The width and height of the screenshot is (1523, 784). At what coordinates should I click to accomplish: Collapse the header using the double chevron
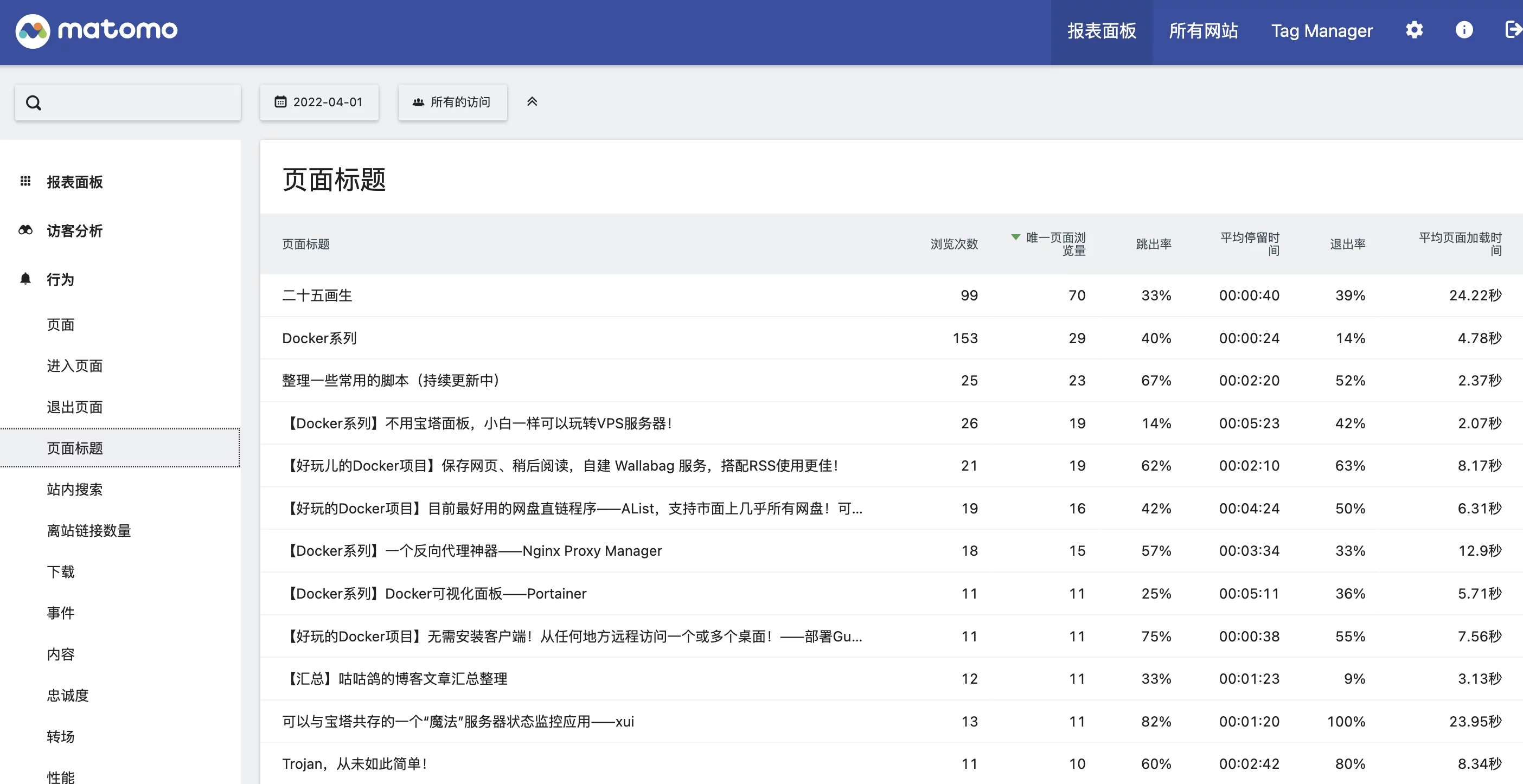tap(532, 101)
